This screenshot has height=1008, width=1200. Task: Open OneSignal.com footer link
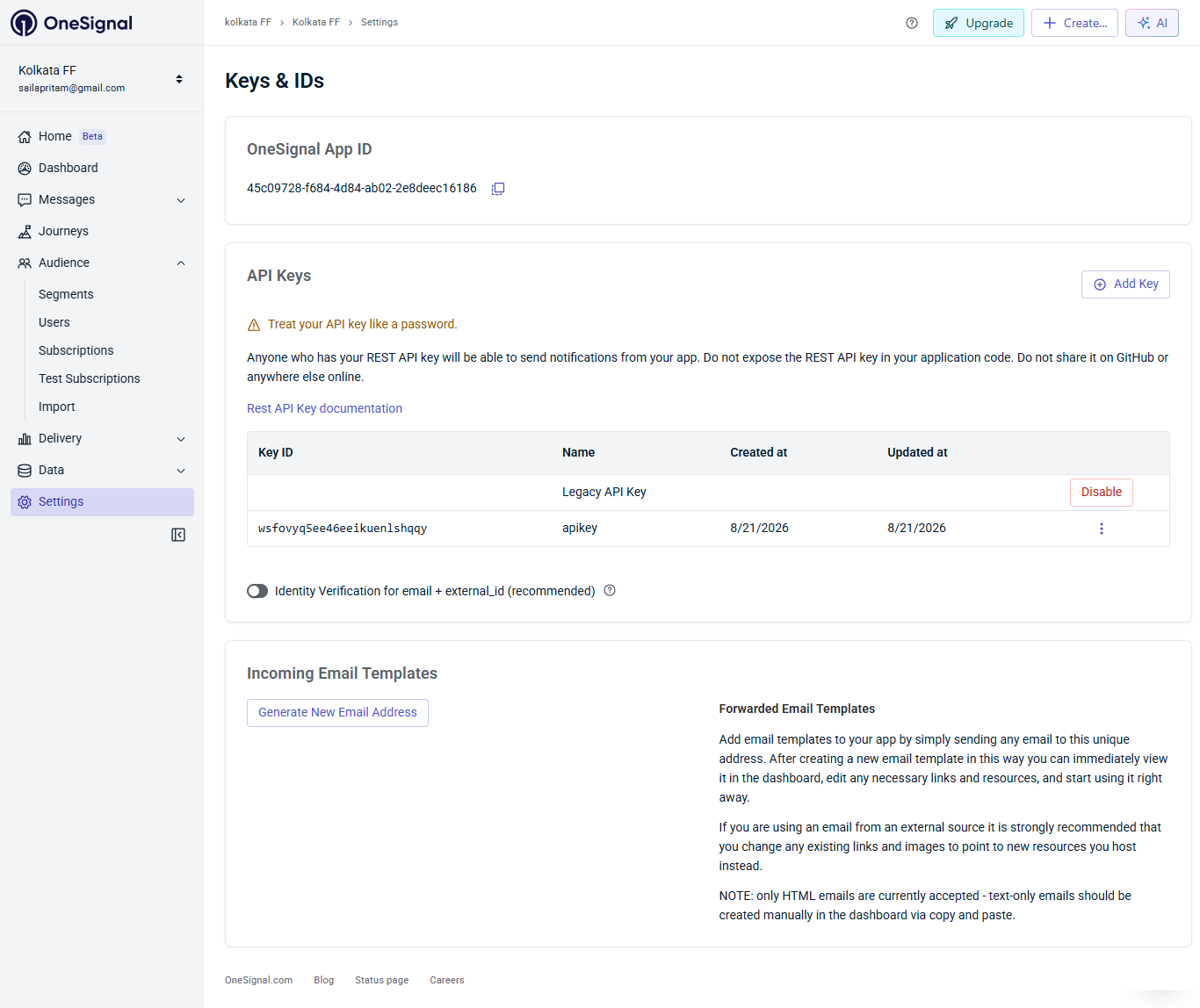(258, 980)
